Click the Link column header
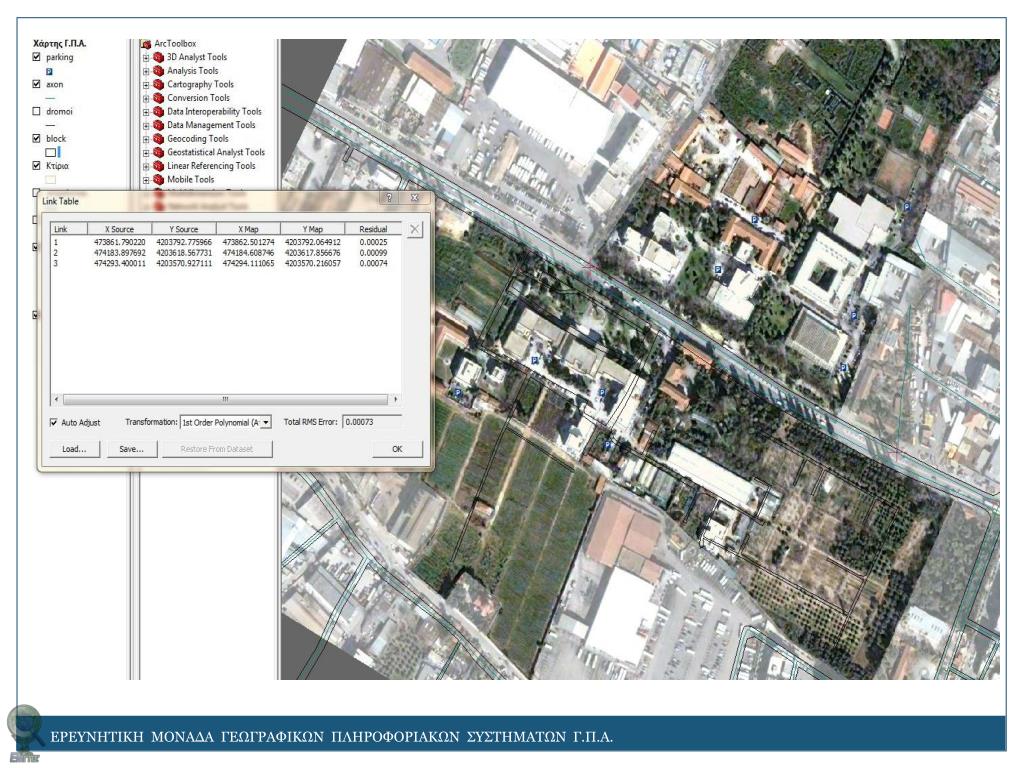The height and width of the screenshot is (768, 1024). coord(69,229)
